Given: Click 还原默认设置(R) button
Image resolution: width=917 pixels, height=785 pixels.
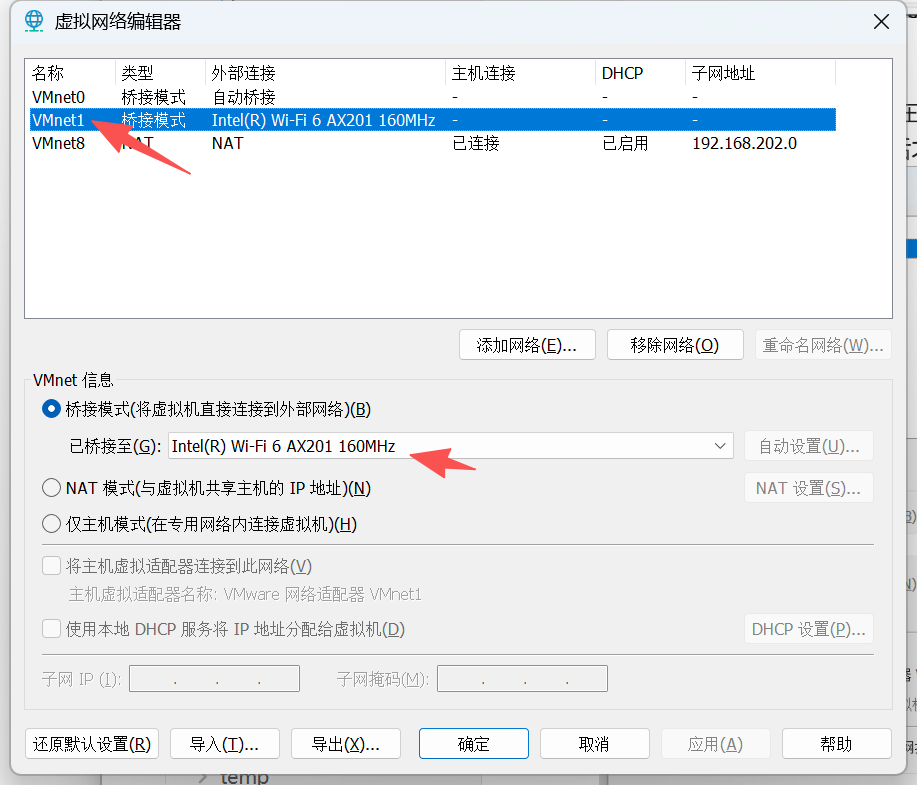Looking at the screenshot, I should point(92,743).
